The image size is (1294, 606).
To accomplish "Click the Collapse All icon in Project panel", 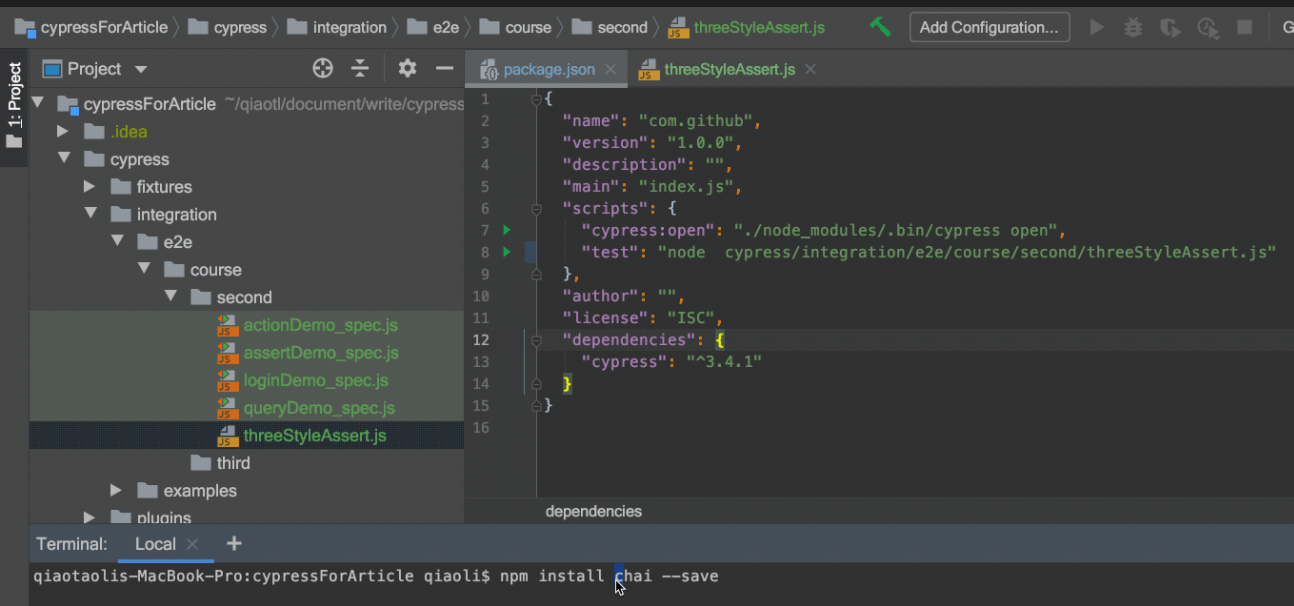I will tap(360, 68).
